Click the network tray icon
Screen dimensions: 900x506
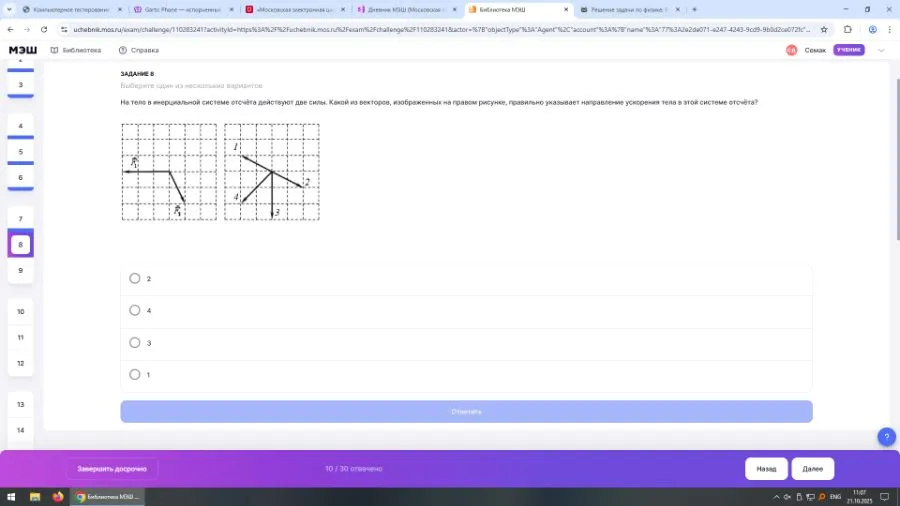[810, 497]
